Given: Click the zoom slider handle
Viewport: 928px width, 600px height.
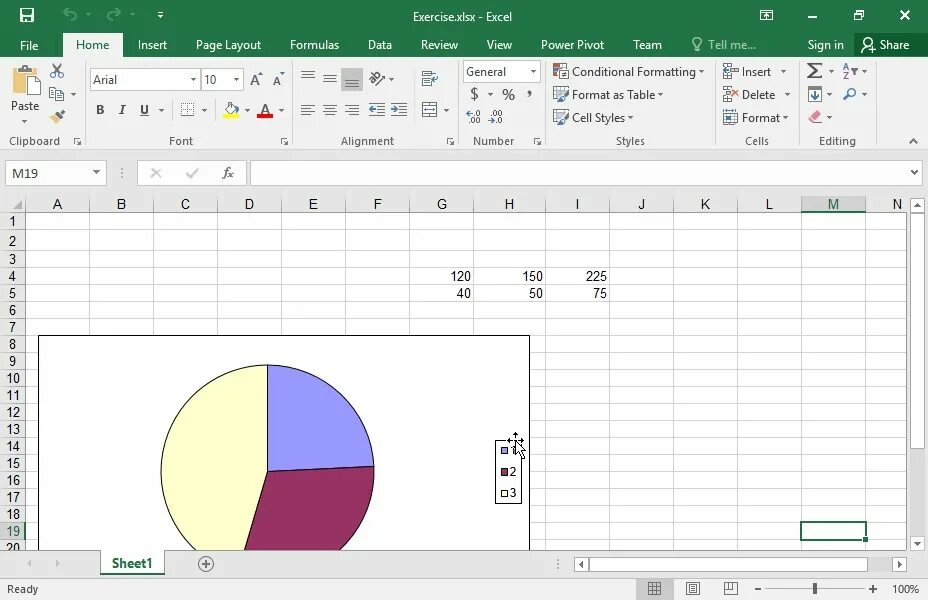Looking at the screenshot, I should (815, 589).
